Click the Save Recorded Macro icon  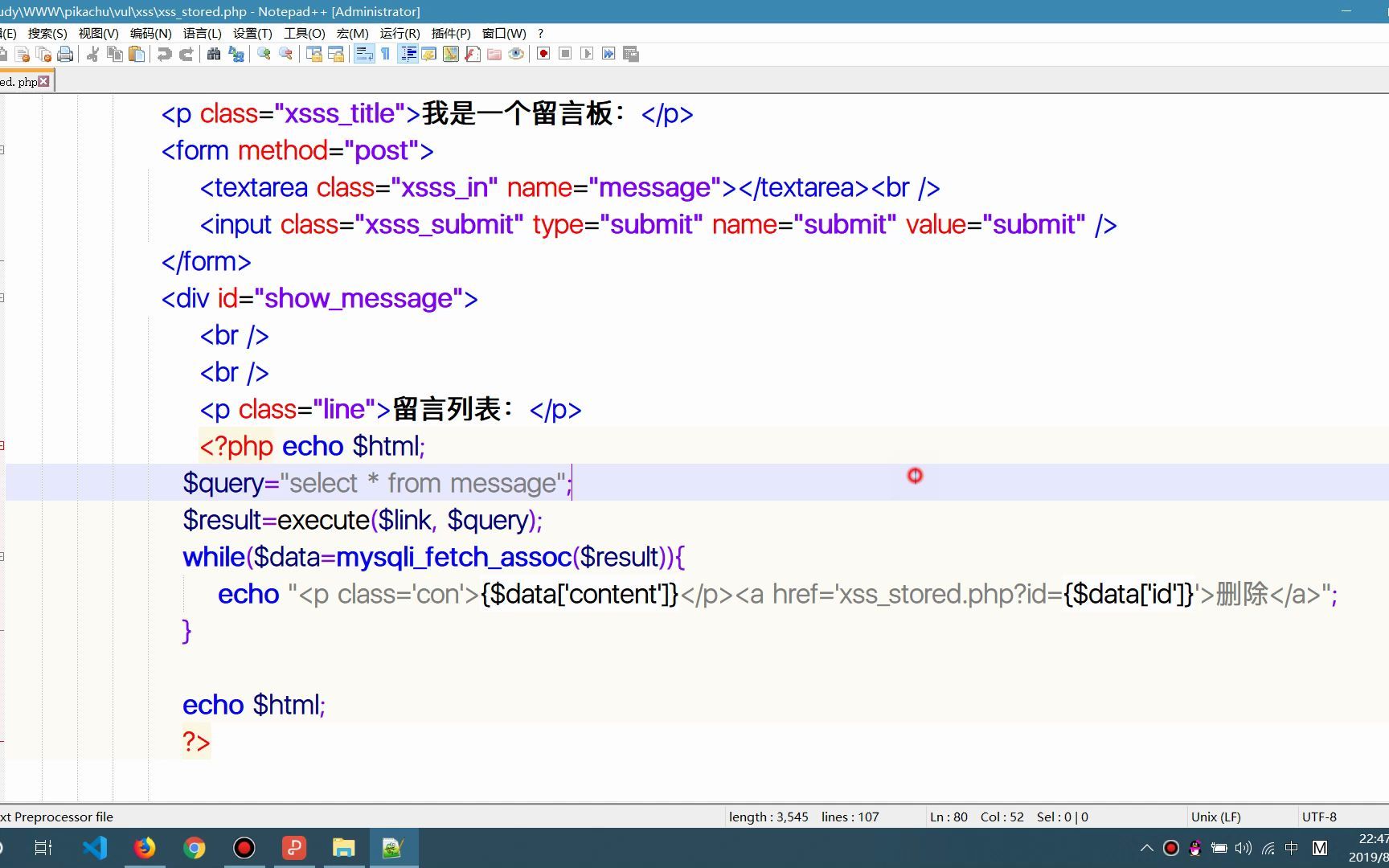[630, 54]
